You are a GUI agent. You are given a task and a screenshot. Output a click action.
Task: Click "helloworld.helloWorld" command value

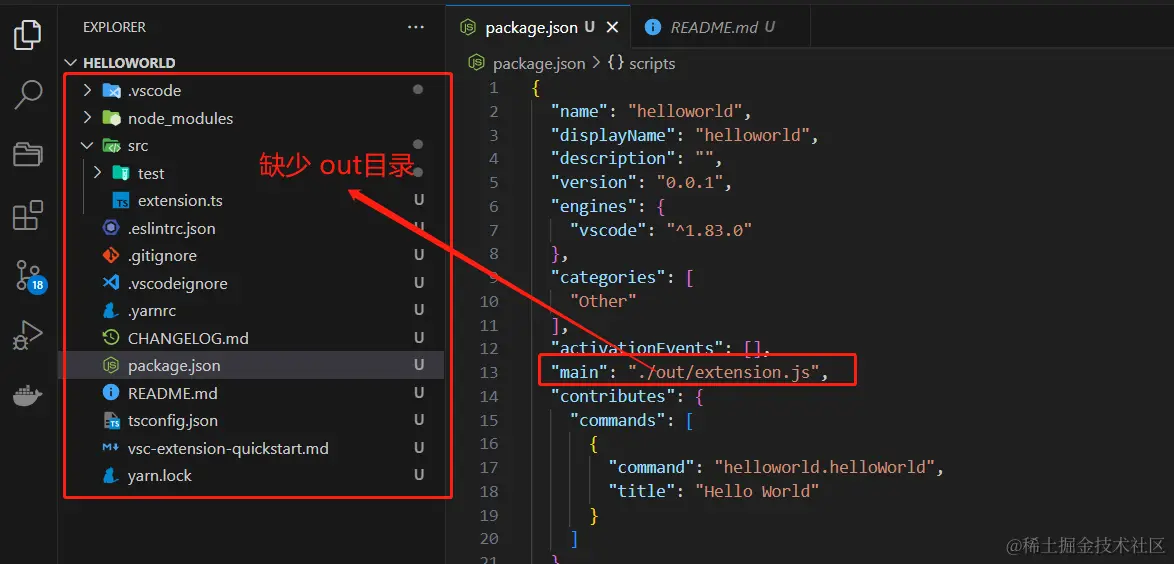tap(825, 467)
